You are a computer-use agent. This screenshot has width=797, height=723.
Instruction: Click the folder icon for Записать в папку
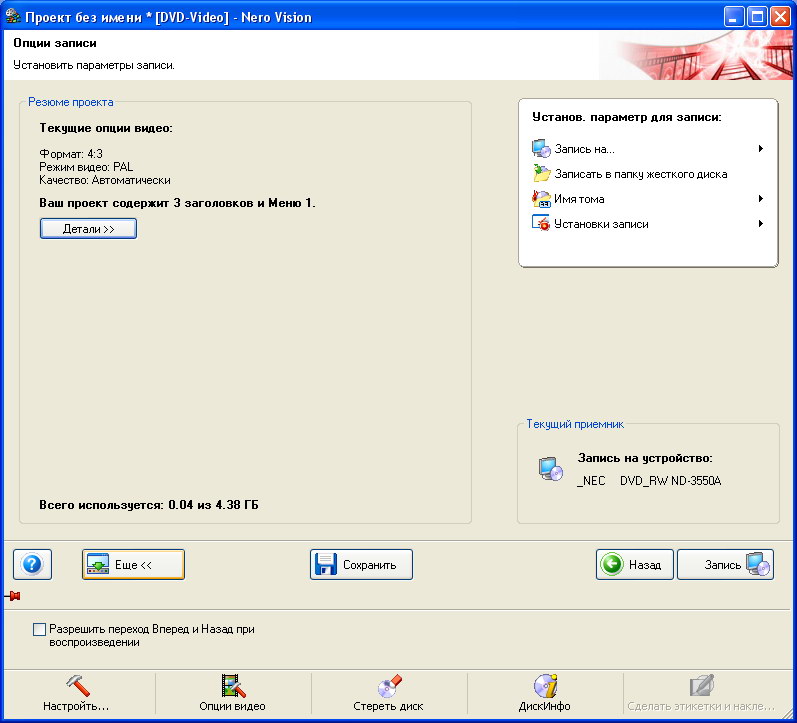[x=541, y=173]
